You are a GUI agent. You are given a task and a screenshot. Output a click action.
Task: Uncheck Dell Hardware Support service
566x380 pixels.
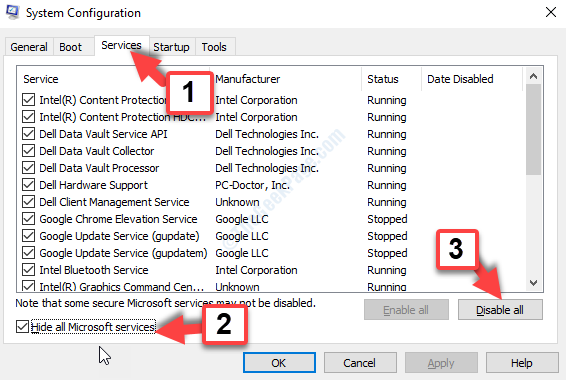coord(29,184)
